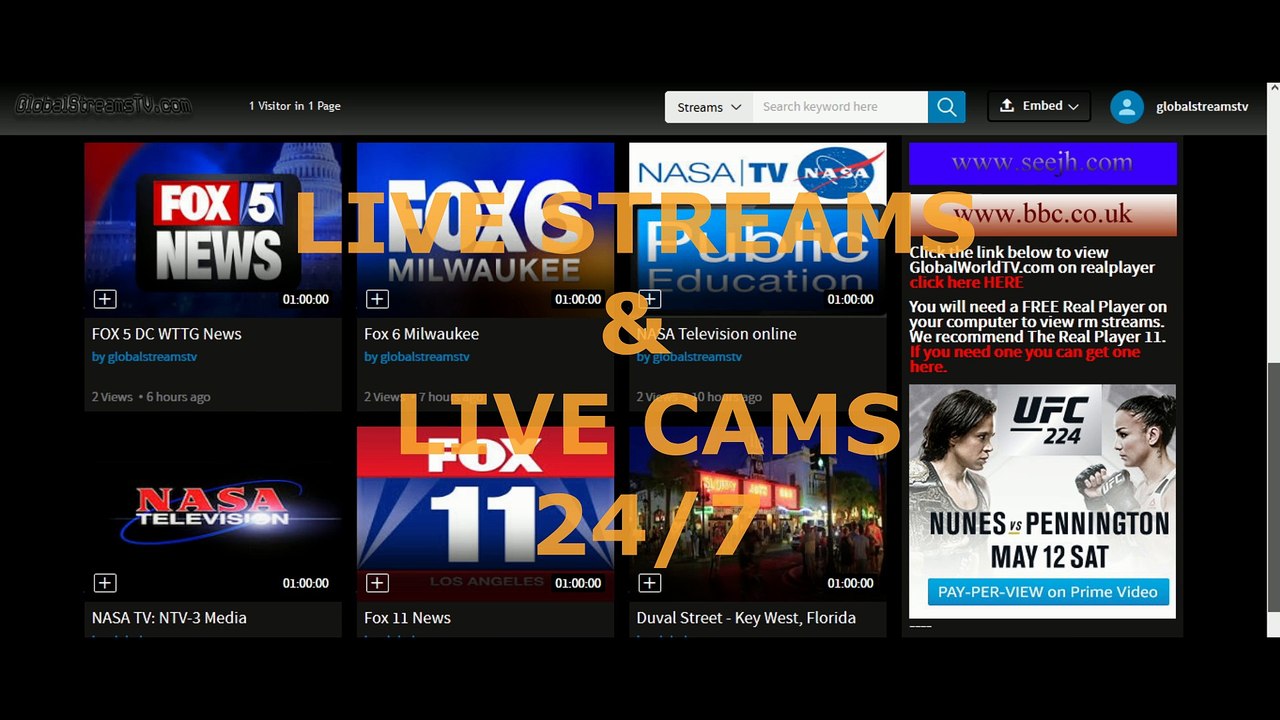Screen dimensions: 1280x720
Task: Open the UFC 224 Nunes vs Pennington ad
Action: (x=1042, y=501)
